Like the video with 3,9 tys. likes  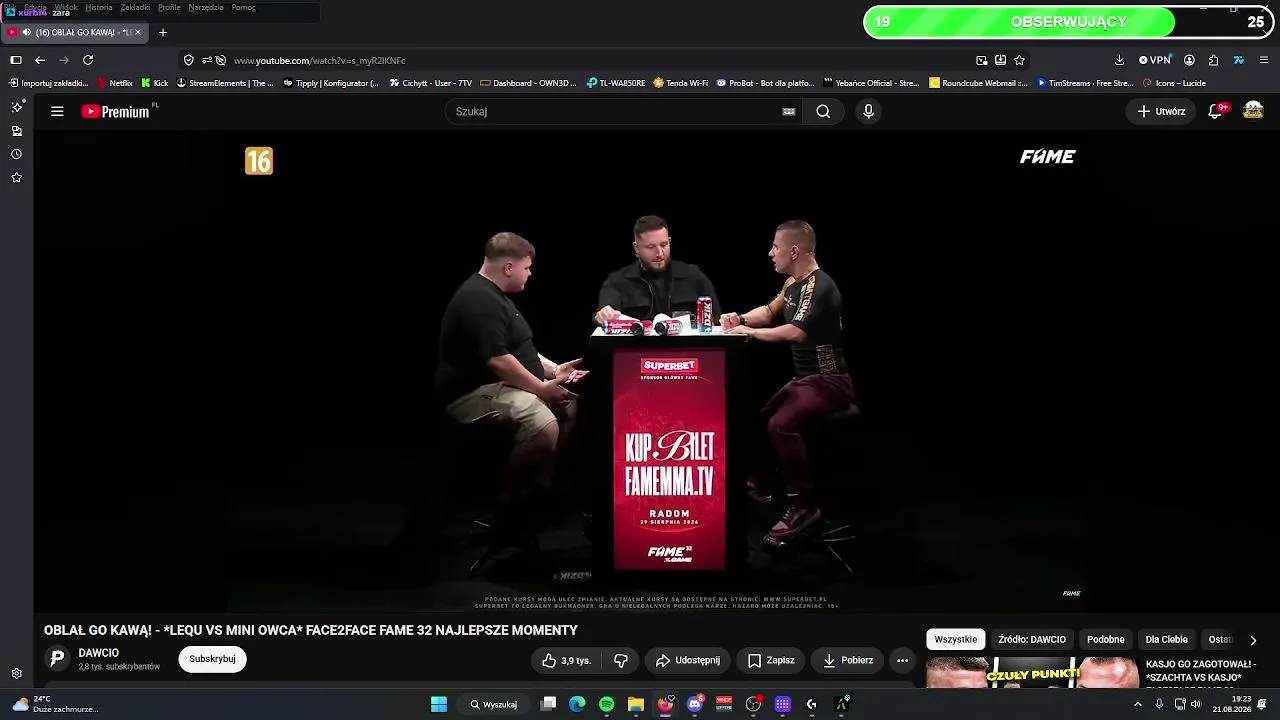pos(565,660)
